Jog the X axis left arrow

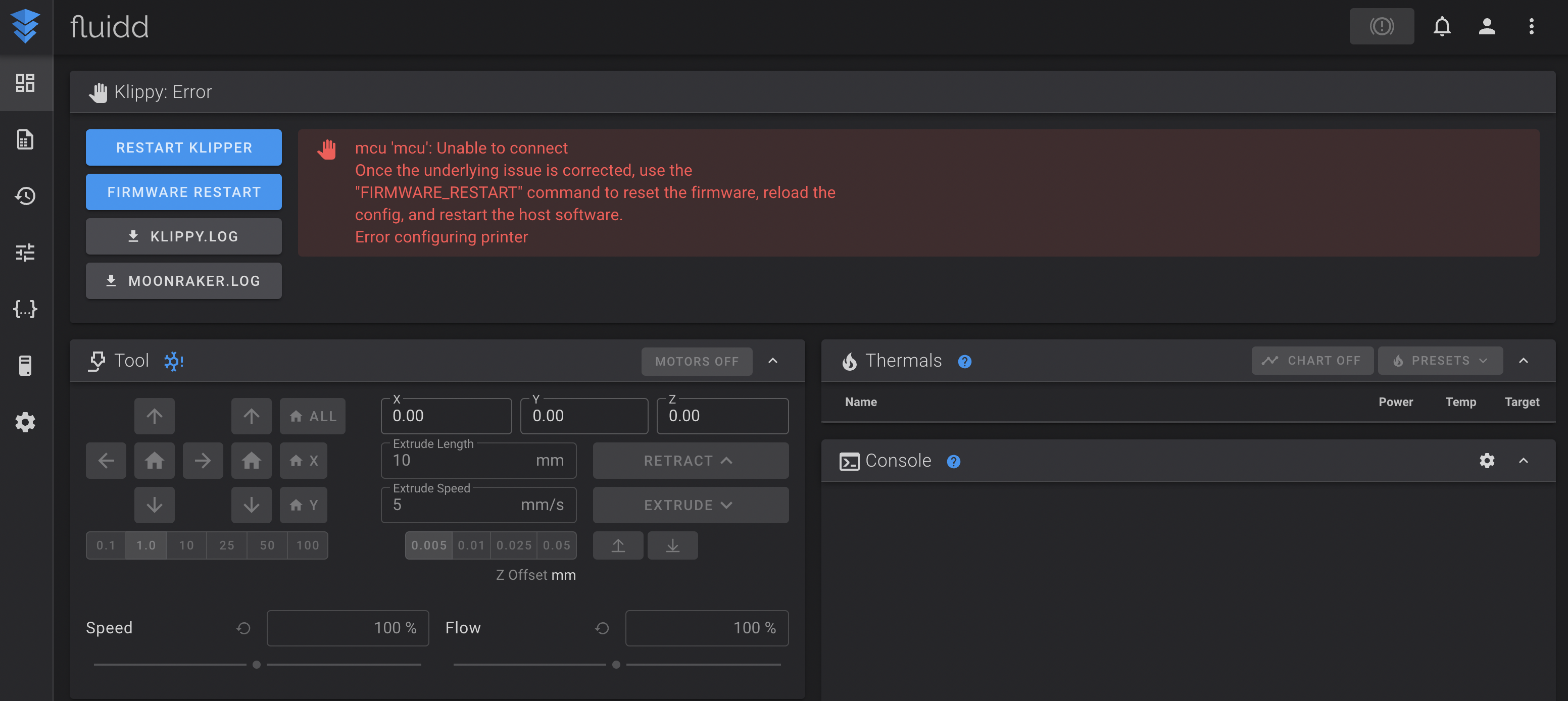(106, 461)
